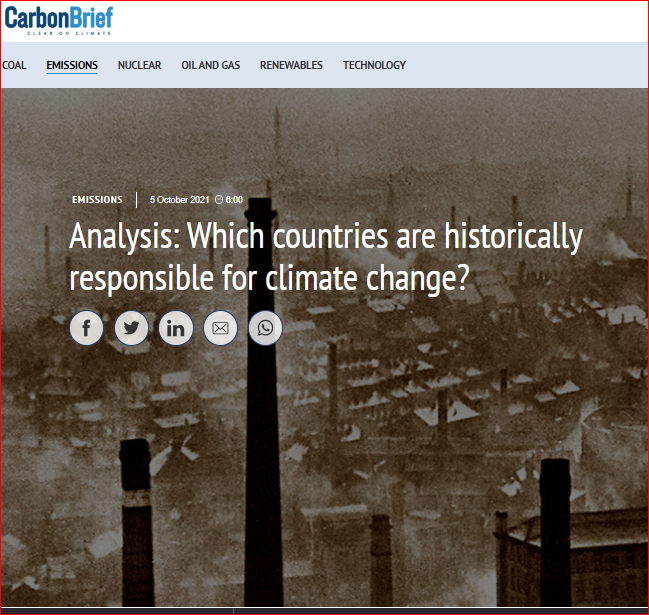Screen dimensions: 649x615
Task: Navigate to Renewables section
Action: (291, 65)
